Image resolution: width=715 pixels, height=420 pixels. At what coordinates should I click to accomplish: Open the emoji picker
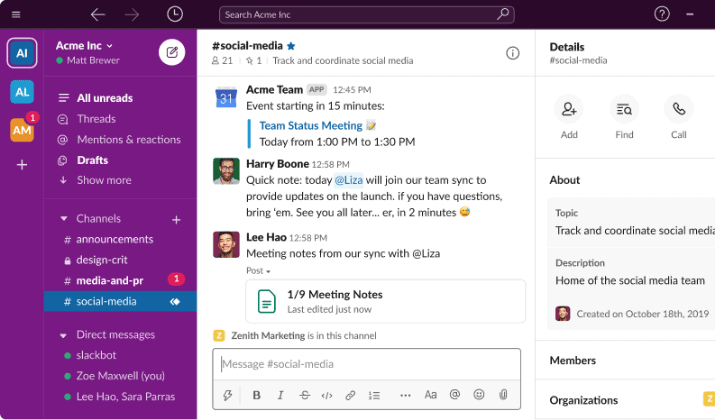479,394
